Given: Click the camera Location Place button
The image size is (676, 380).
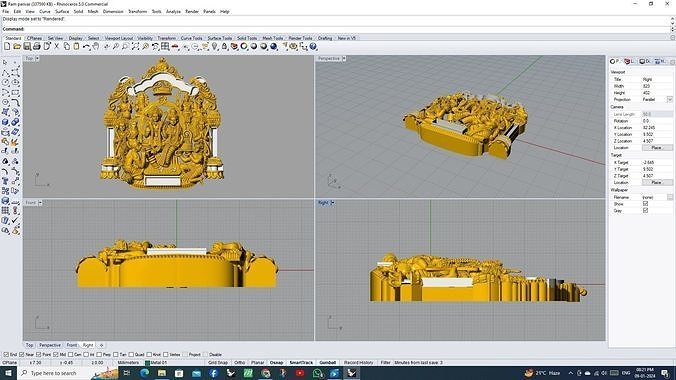Looking at the screenshot, I should 656,148.
